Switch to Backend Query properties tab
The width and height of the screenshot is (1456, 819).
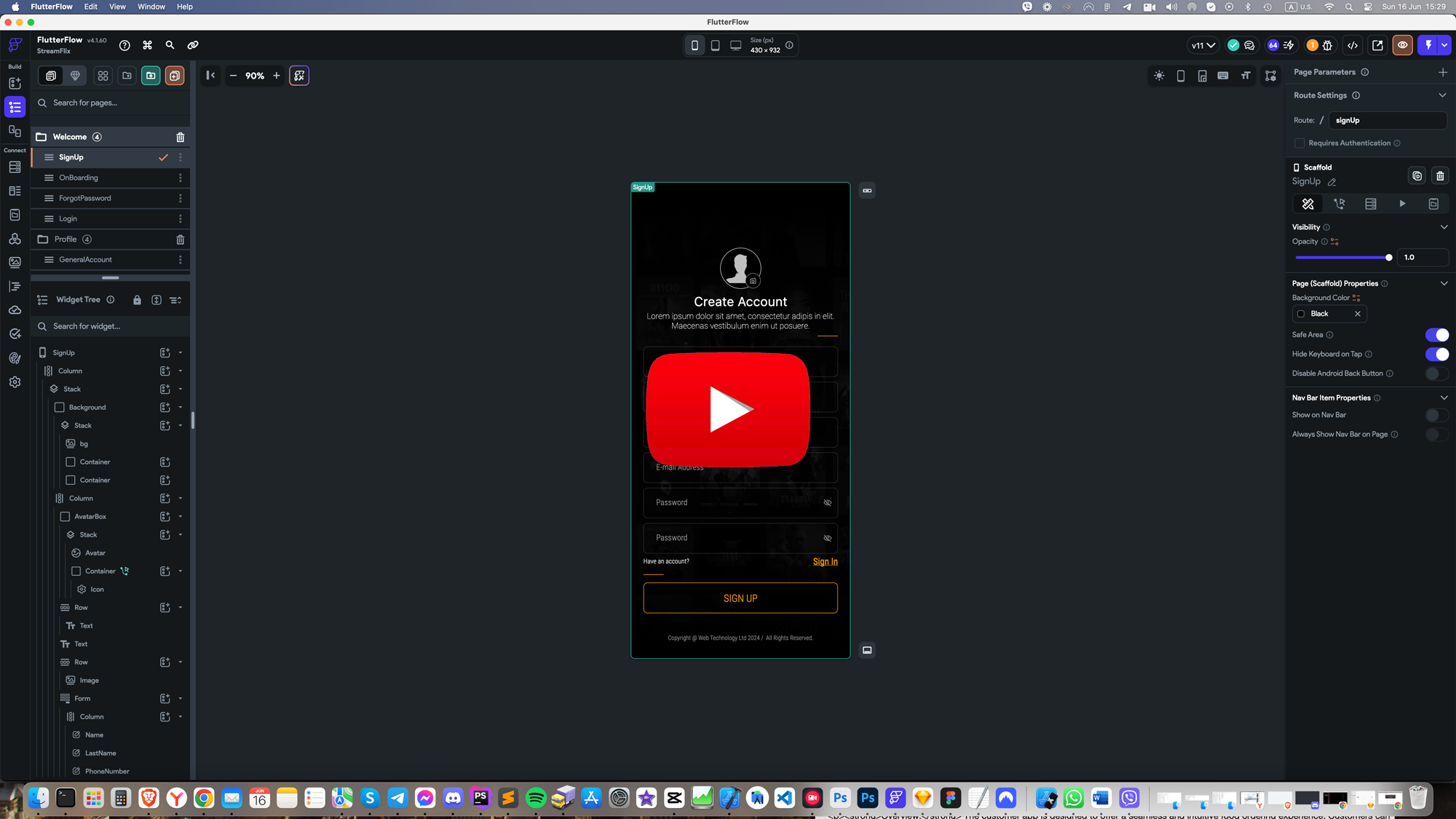pos(1371,204)
